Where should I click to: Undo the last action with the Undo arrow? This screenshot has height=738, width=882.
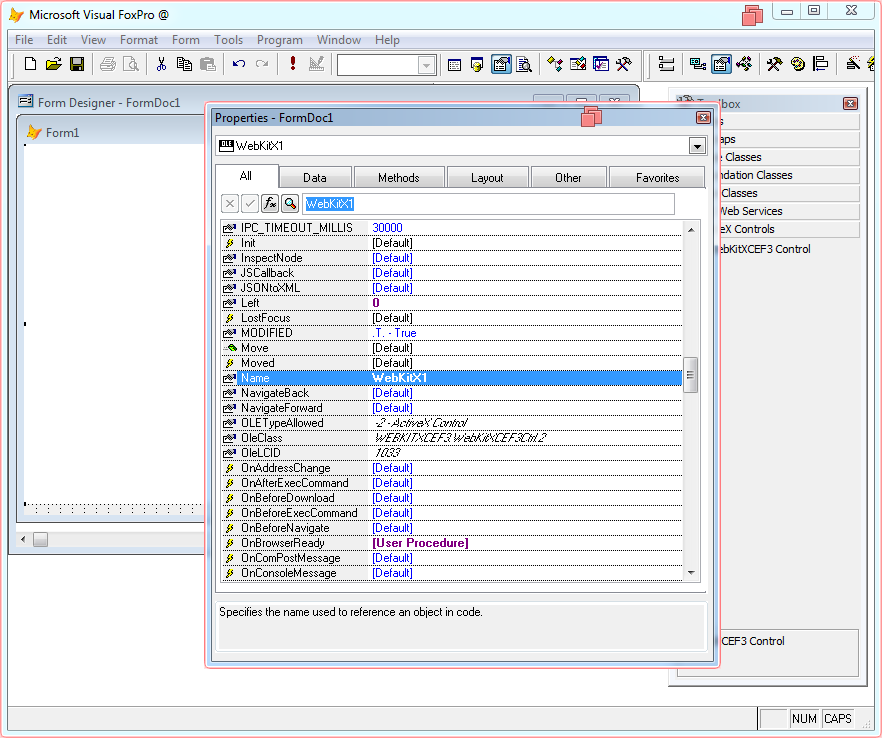click(x=238, y=64)
